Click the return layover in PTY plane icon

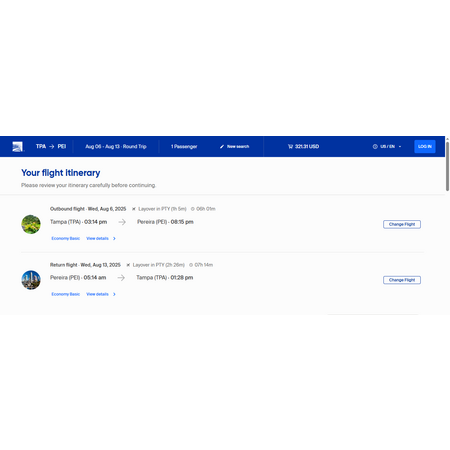pos(128,265)
